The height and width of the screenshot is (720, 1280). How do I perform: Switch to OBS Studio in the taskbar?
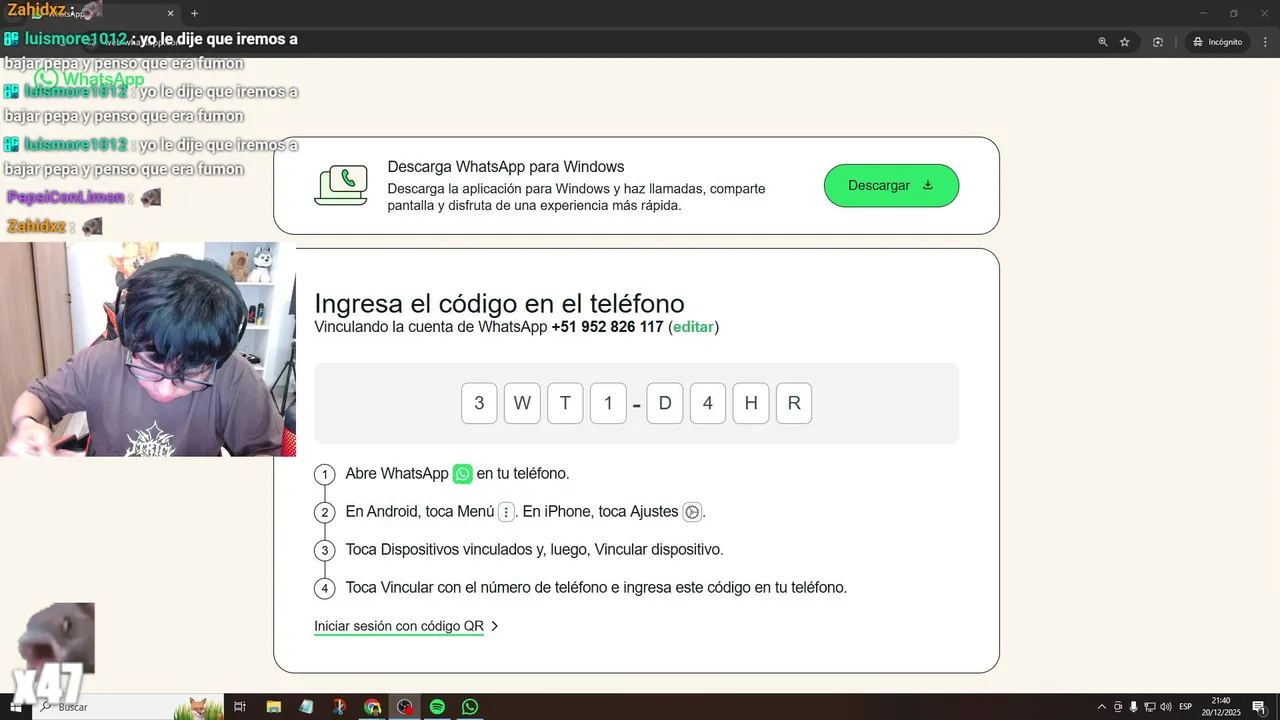tap(404, 707)
